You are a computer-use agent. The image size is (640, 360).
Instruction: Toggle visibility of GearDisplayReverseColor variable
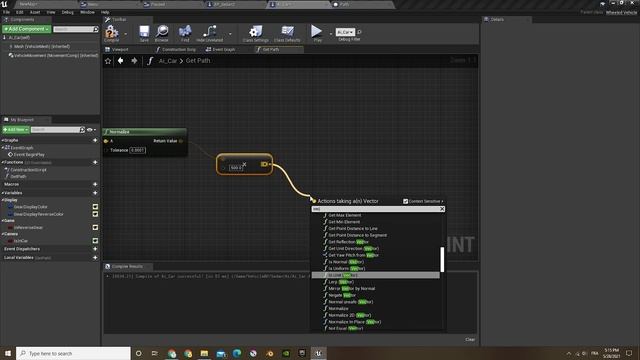95,214
